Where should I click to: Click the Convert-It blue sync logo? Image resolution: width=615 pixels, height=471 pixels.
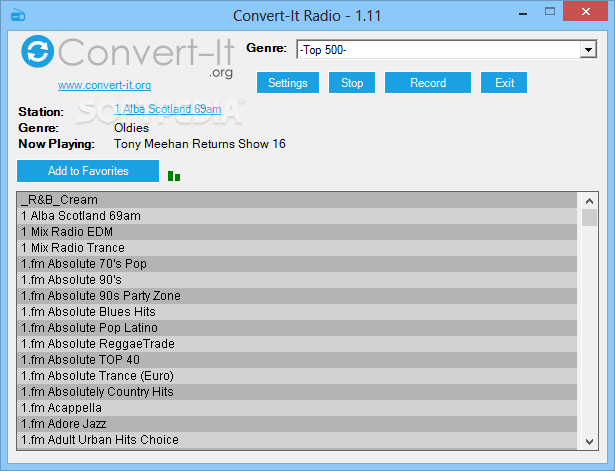point(37,51)
